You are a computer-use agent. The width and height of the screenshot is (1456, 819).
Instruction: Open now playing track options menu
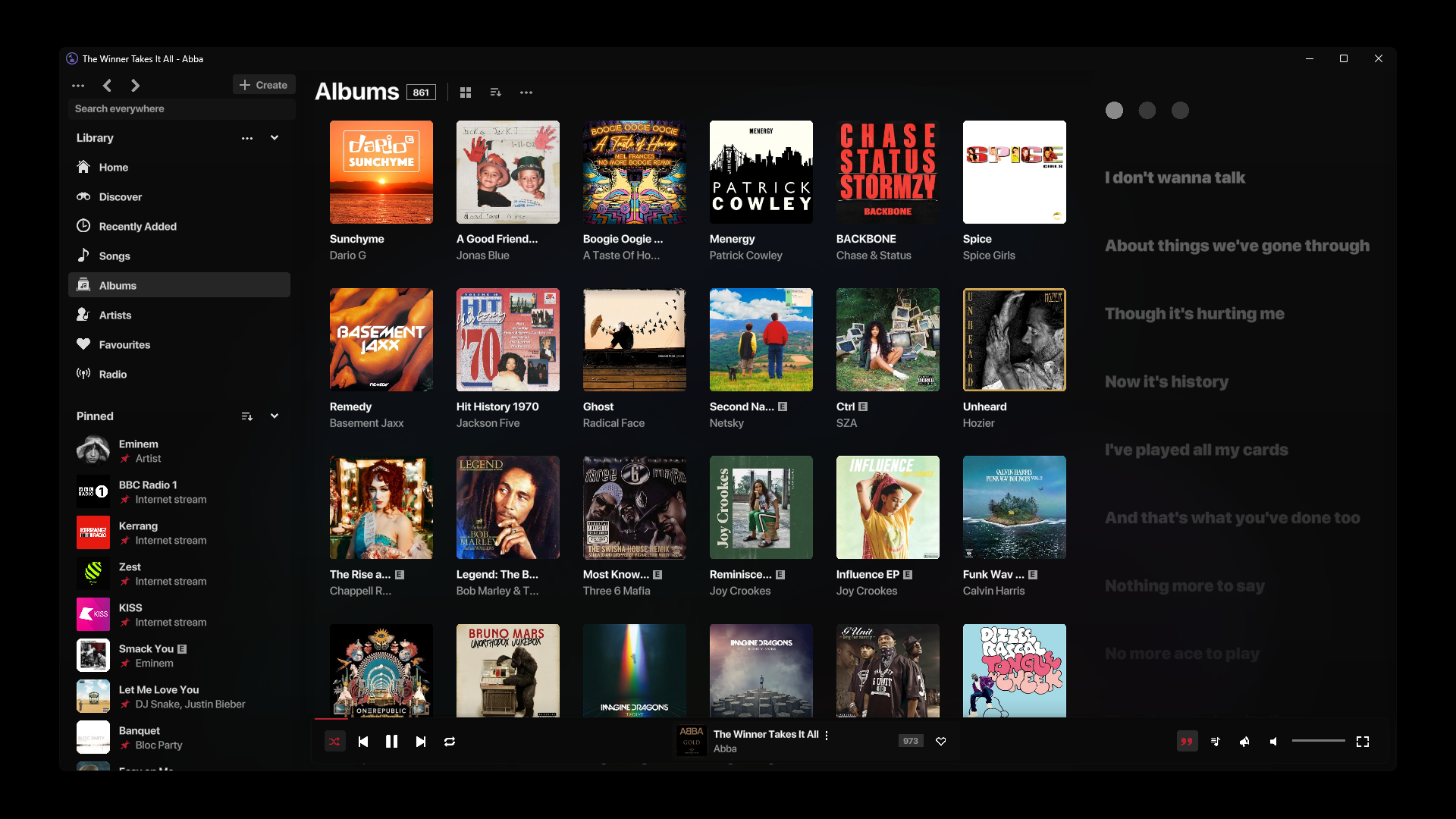click(x=827, y=735)
